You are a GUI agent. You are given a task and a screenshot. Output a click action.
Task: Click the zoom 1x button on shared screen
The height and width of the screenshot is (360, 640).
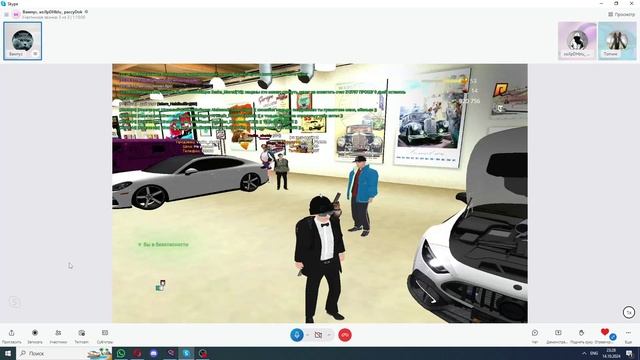point(629,312)
